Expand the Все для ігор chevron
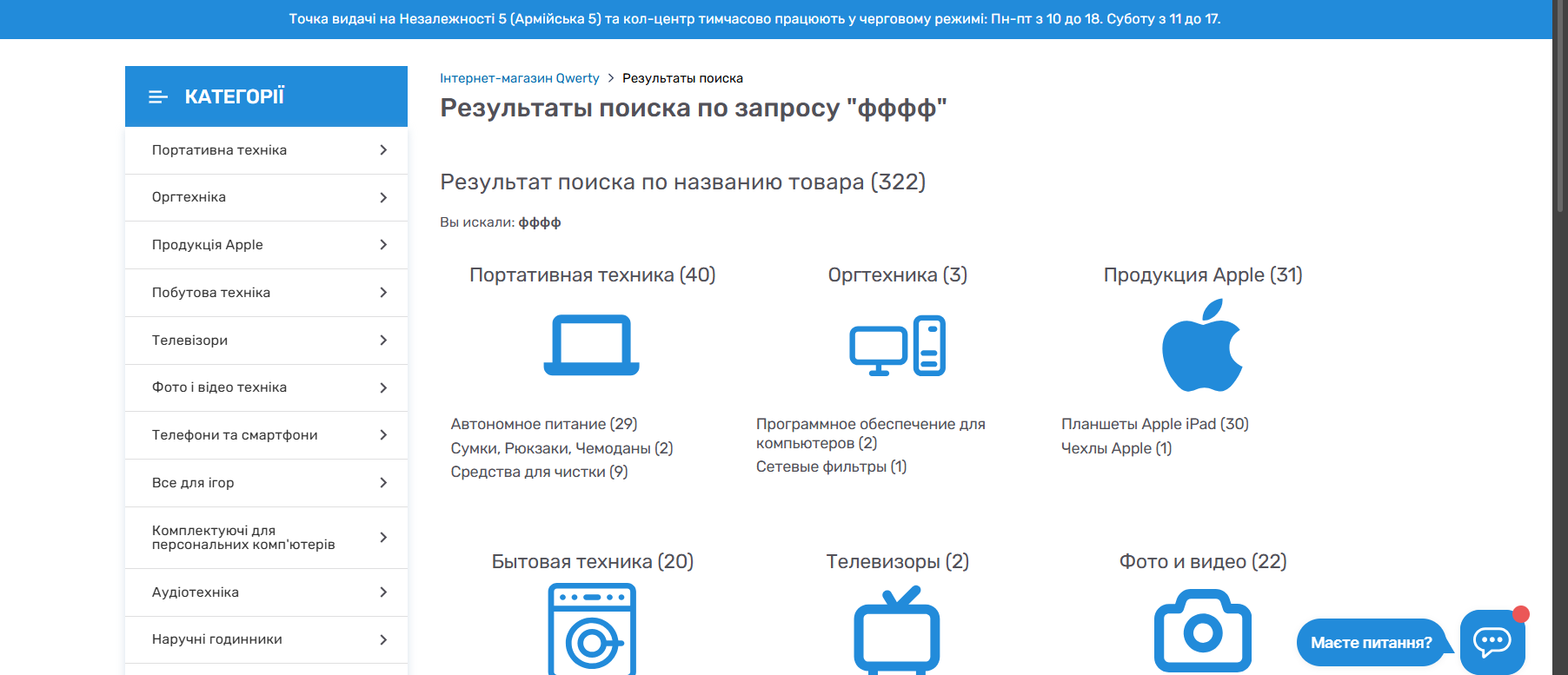The width and height of the screenshot is (1568, 675). pyautogui.click(x=383, y=483)
